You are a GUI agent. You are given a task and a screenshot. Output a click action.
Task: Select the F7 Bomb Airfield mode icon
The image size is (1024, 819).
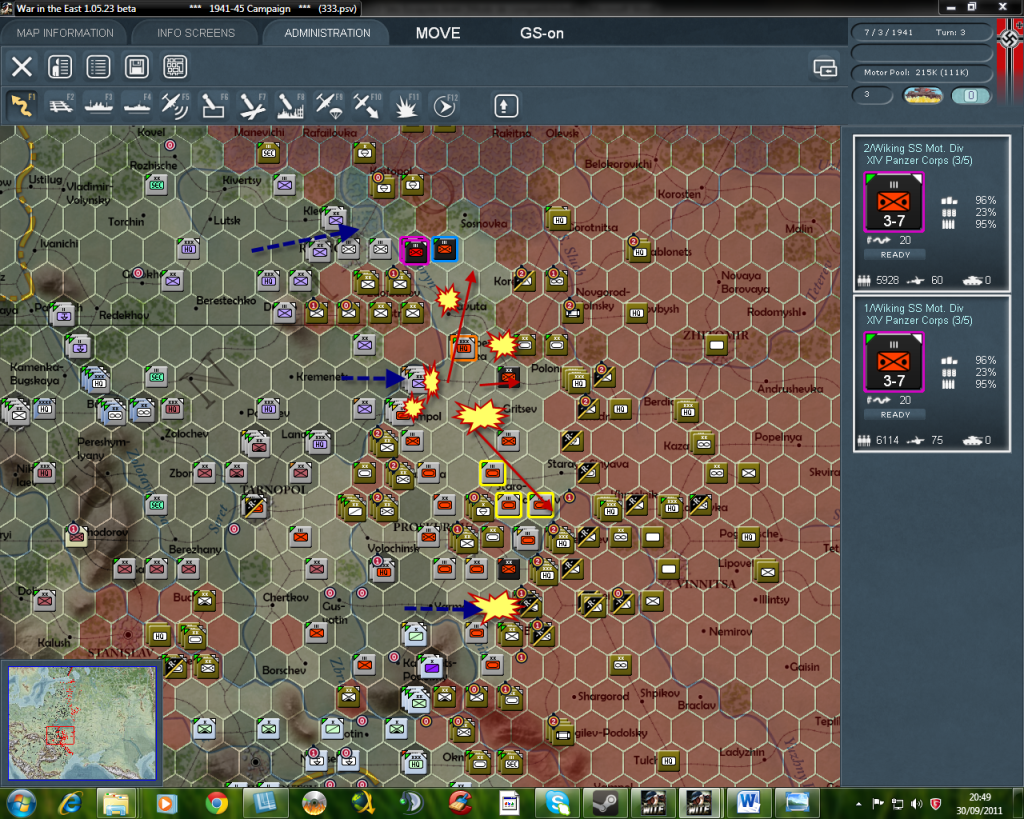[252, 106]
